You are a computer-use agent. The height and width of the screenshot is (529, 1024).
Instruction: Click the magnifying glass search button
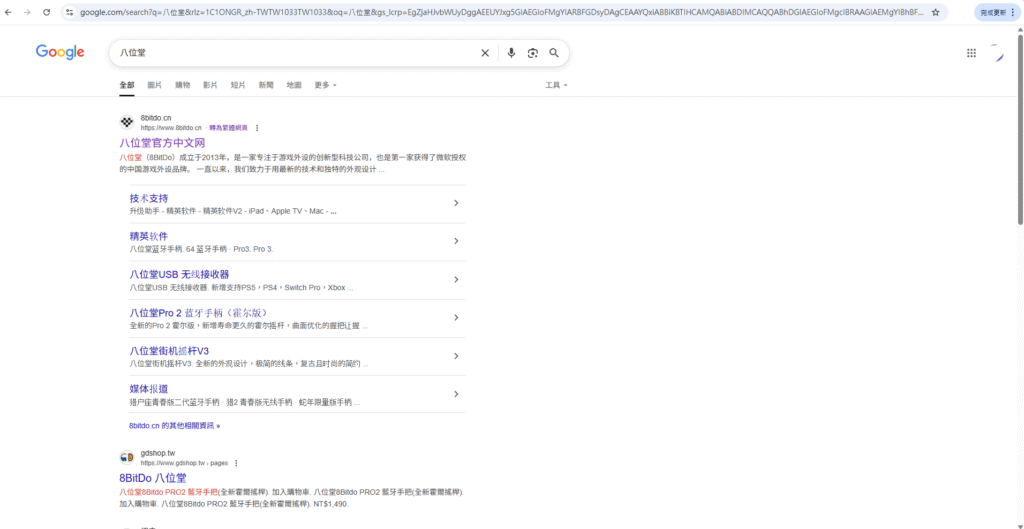pyautogui.click(x=553, y=53)
